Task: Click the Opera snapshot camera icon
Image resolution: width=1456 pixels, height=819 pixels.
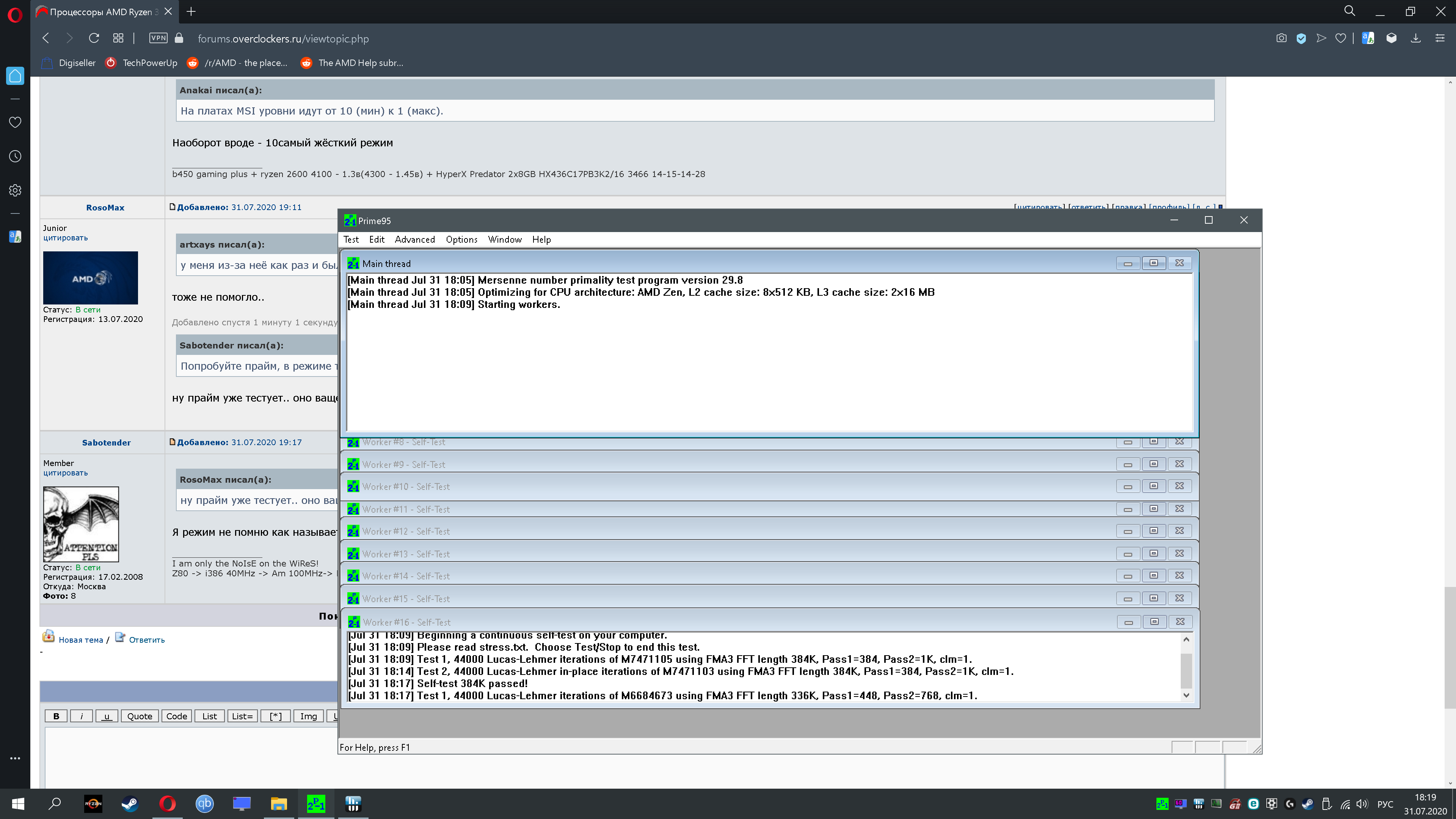Action: point(1281,38)
